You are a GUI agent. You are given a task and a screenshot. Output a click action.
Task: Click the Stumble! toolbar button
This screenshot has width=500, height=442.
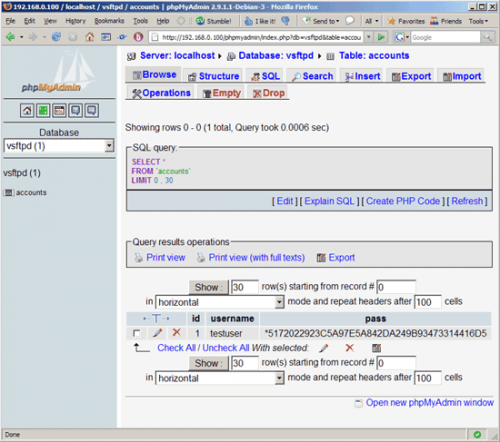pyautogui.click(x=214, y=21)
